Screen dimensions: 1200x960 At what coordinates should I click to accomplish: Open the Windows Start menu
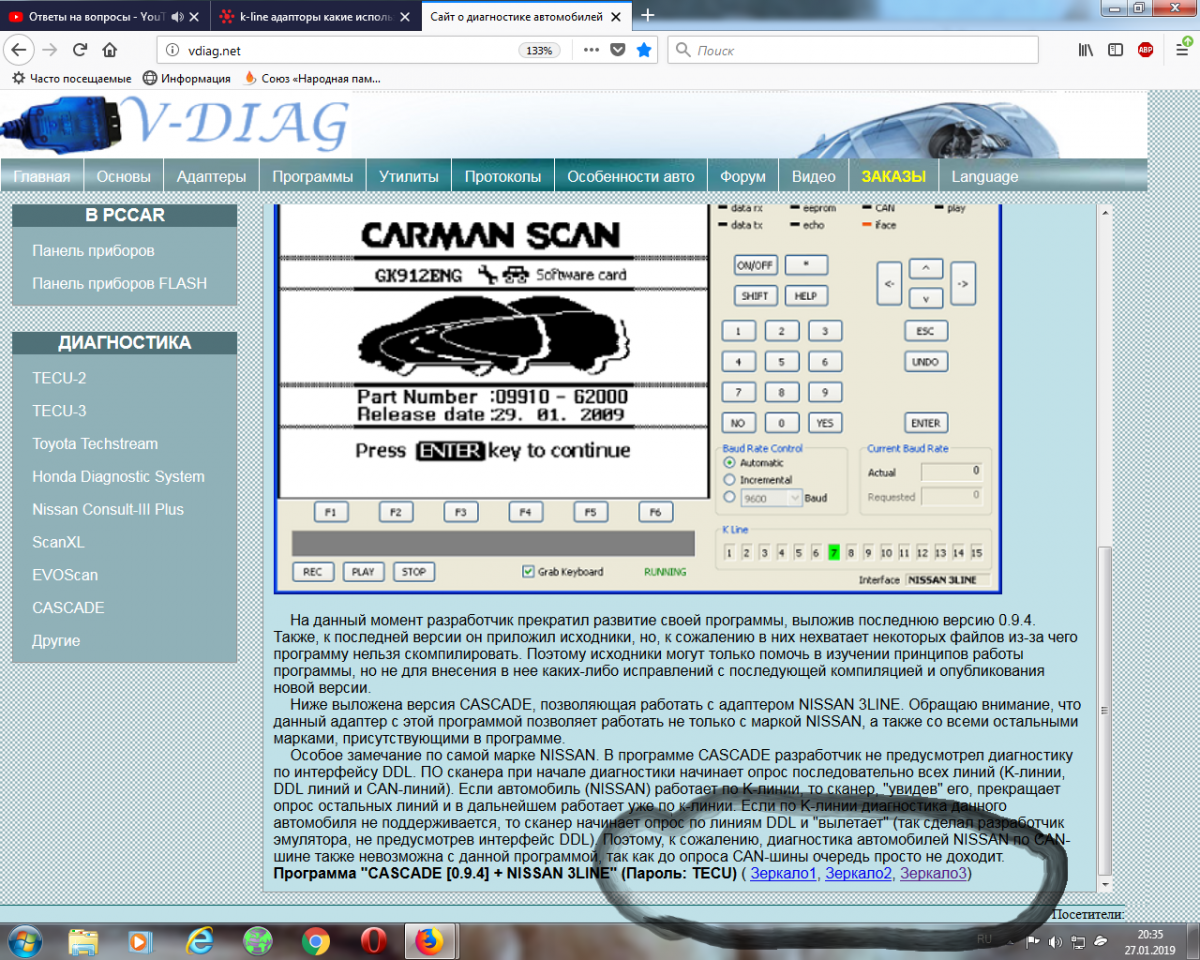pos(24,941)
